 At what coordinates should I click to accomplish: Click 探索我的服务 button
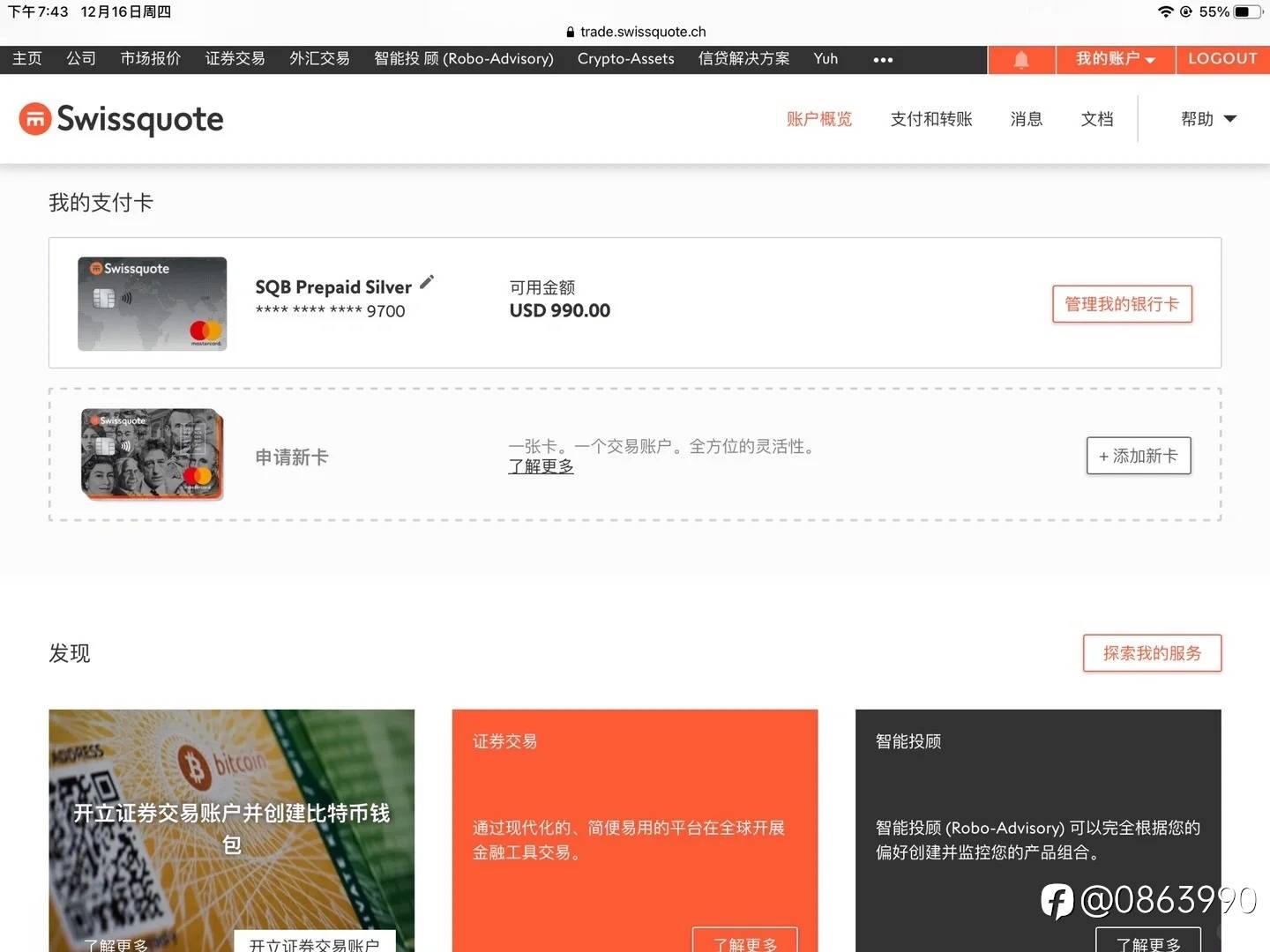pyautogui.click(x=1152, y=653)
